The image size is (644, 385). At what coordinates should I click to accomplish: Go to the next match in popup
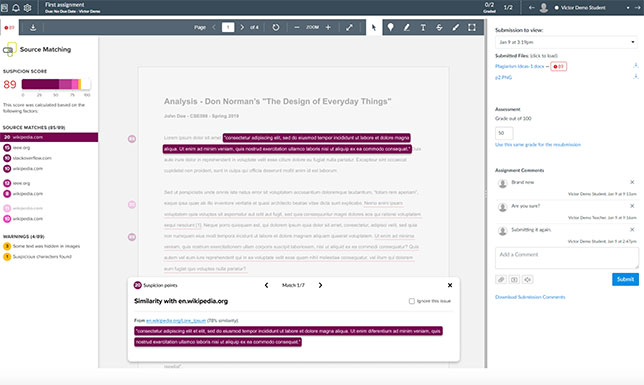320,285
